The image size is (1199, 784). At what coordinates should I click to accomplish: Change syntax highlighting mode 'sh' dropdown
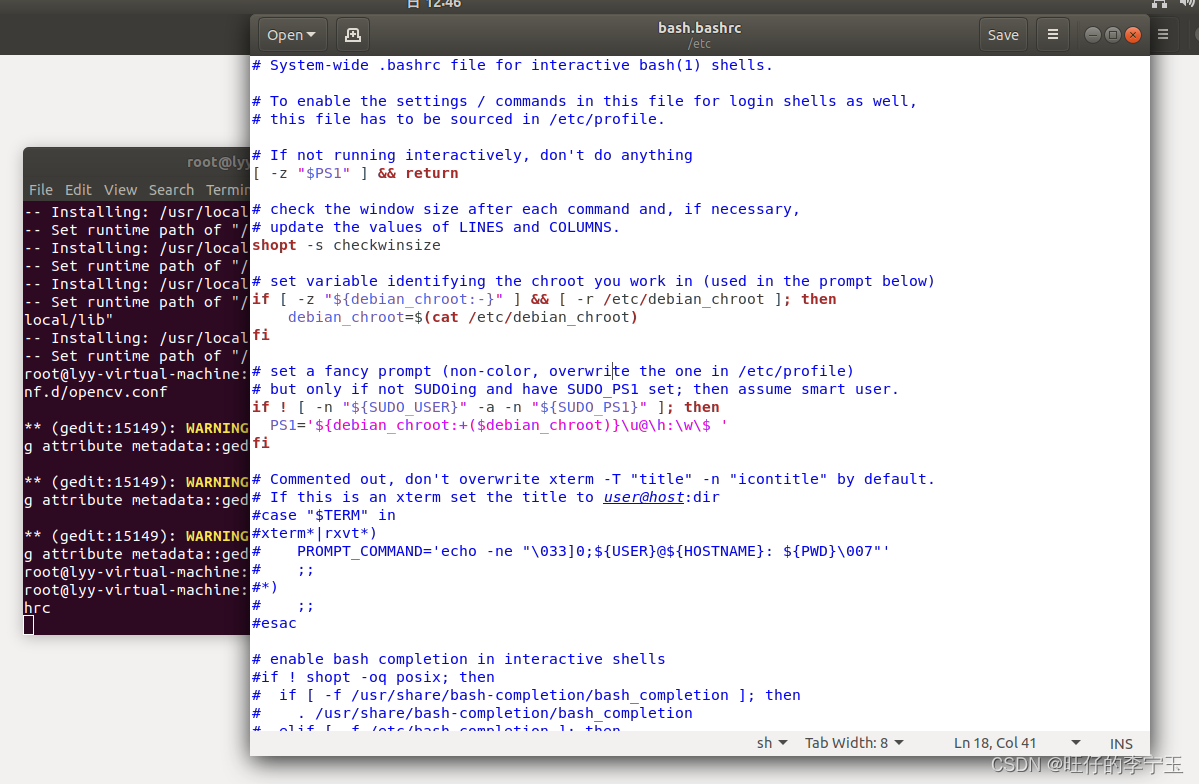point(772,743)
